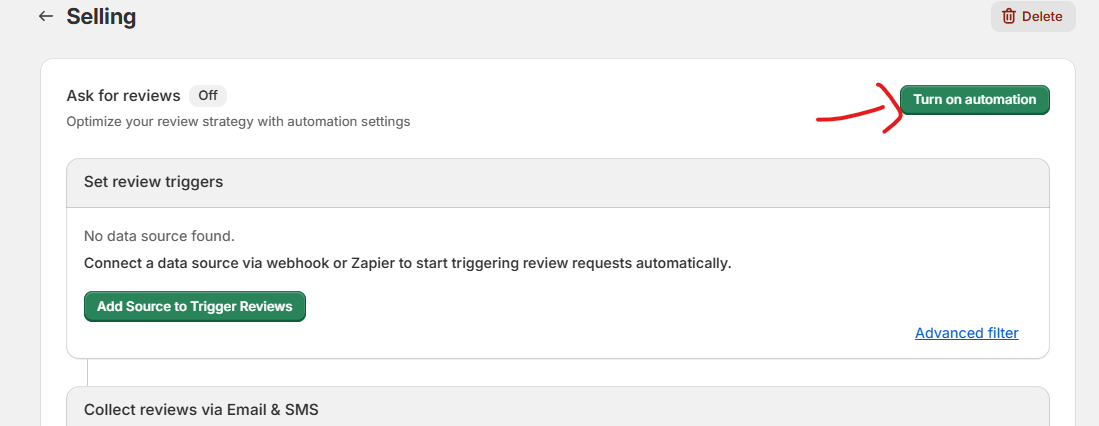
Task: Click the Off status badge
Action: (x=207, y=96)
